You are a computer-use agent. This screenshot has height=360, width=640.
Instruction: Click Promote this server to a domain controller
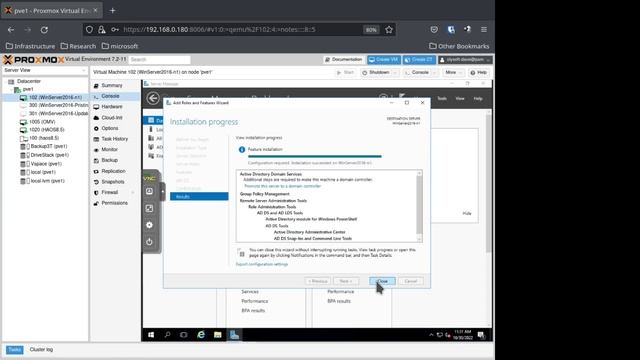click(282, 186)
